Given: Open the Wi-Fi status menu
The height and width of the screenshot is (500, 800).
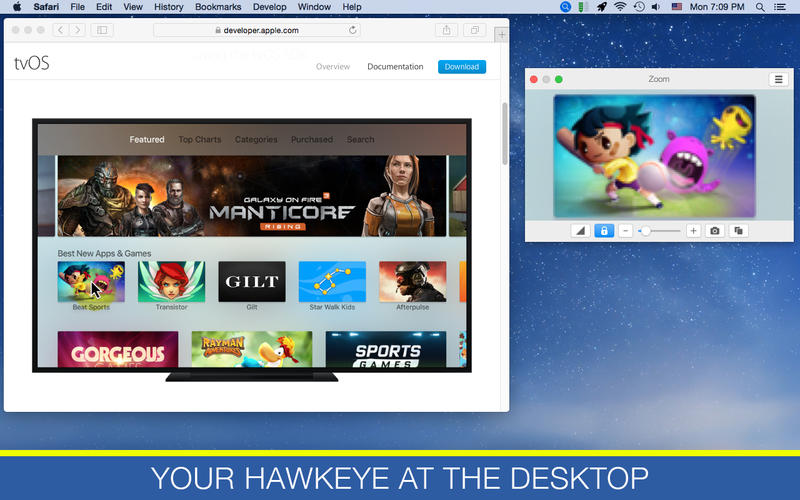Looking at the screenshot, I should point(620,7).
